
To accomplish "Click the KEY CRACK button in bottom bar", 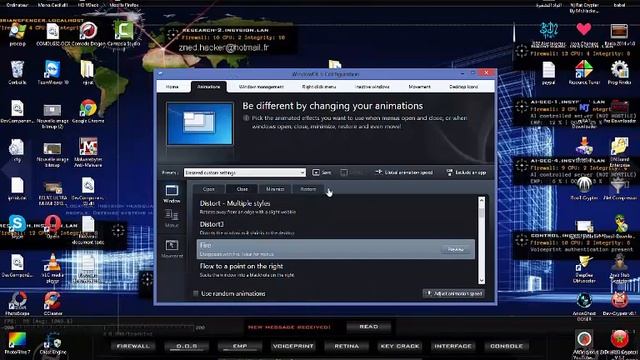I will tap(400, 346).
